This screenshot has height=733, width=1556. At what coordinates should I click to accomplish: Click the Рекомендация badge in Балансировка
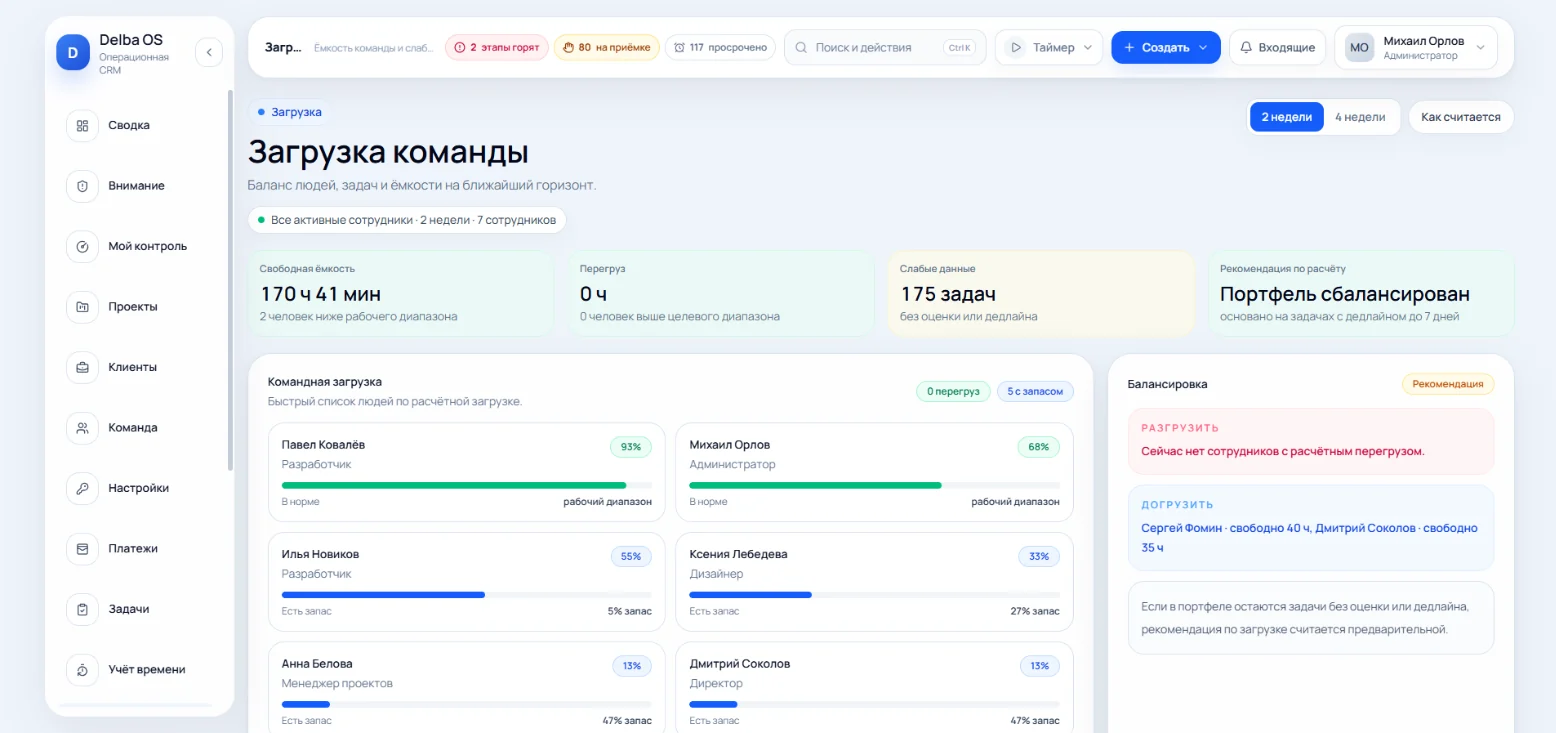click(1448, 384)
